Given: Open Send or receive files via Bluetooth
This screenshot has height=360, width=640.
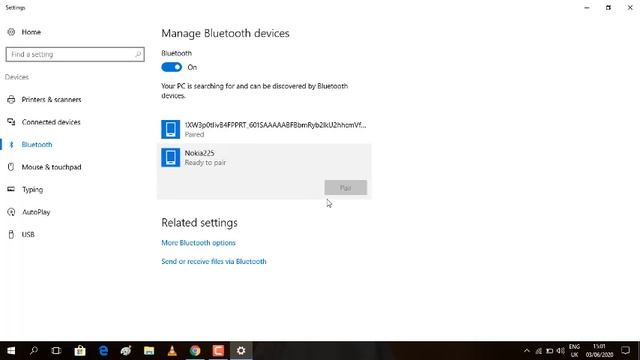Looking at the screenshot, I should (x=214, y=262).
